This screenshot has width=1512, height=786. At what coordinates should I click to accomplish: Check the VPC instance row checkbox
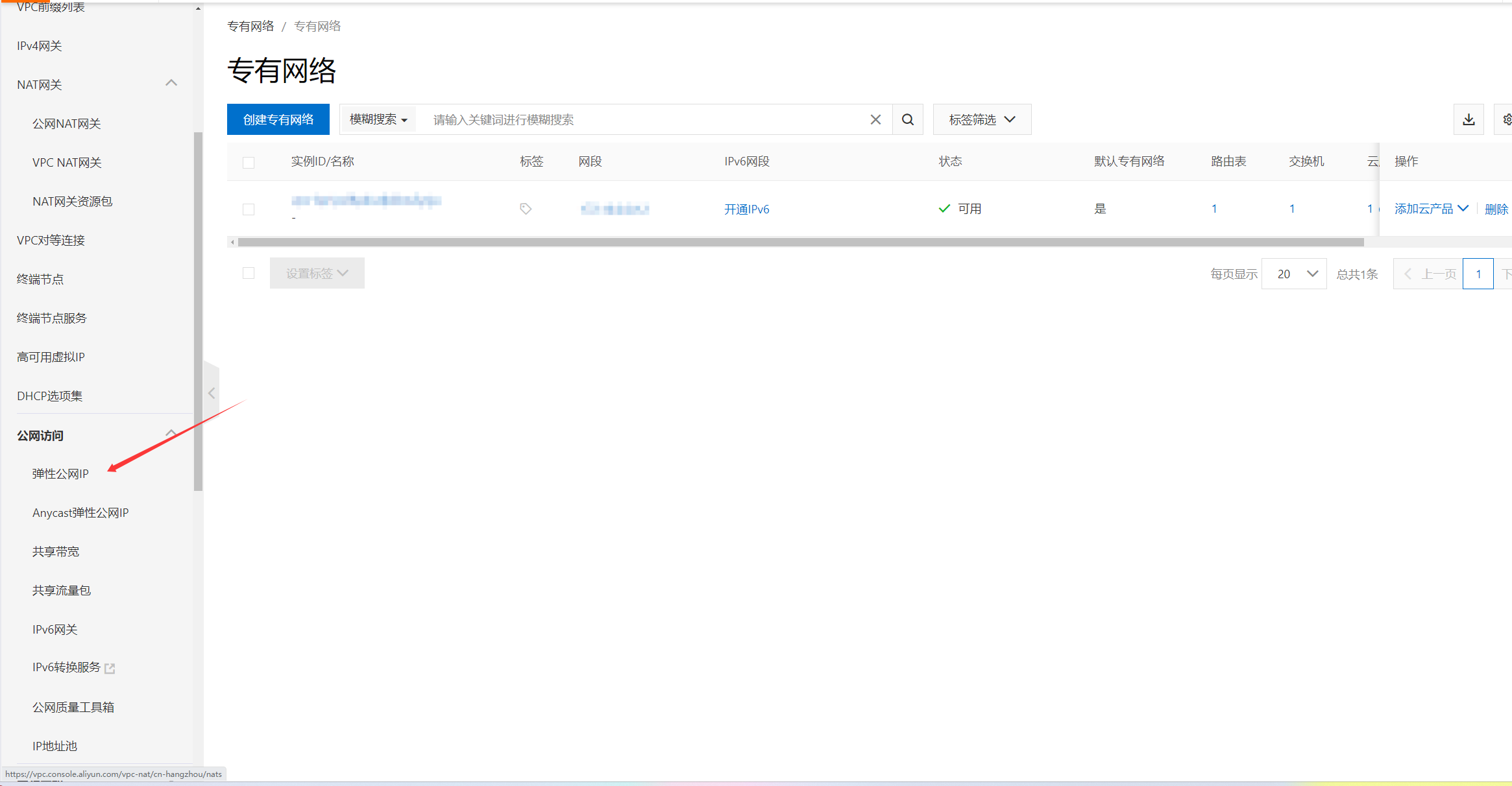point(249,209)
